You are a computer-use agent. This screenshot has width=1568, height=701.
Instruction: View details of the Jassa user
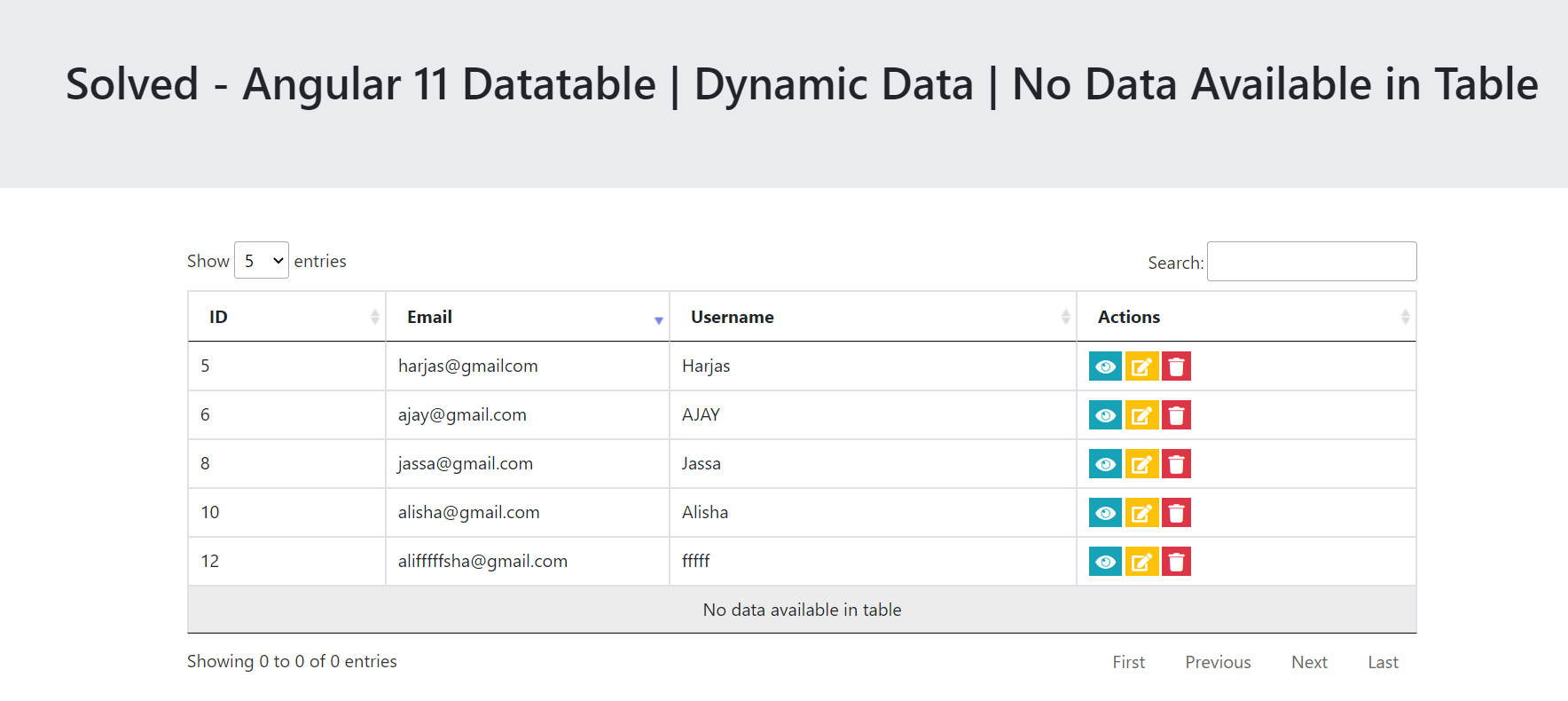[1105, 464]
